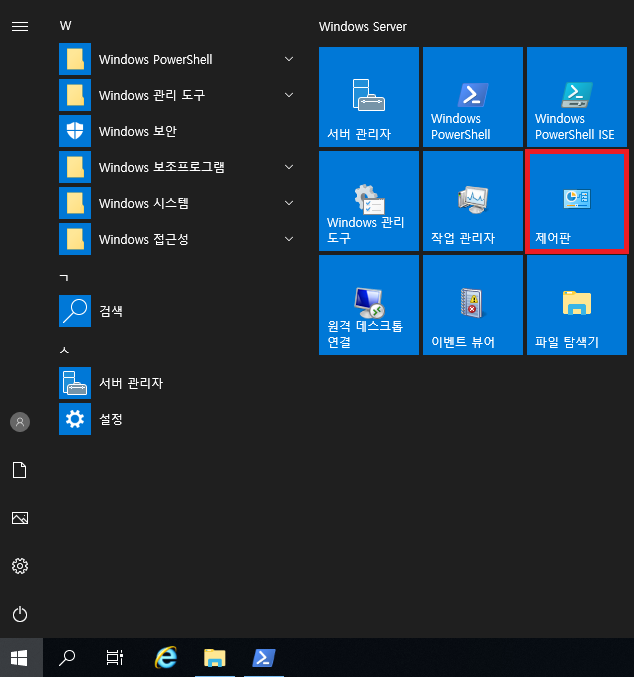Expand the hamburger menu at top left
Viewport: 635px width, 677px height.
(20, 27)
